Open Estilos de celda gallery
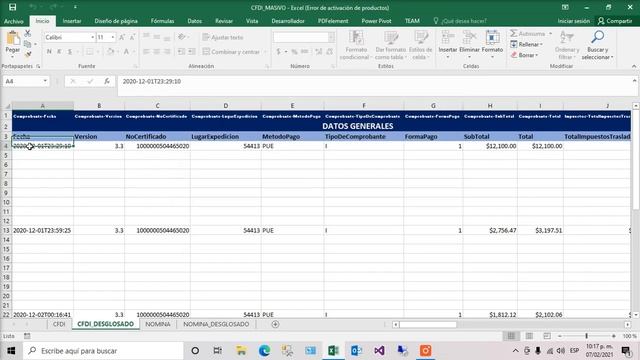Image resolution: width=640 pixels, height=360 pixels. coord(420,45)
